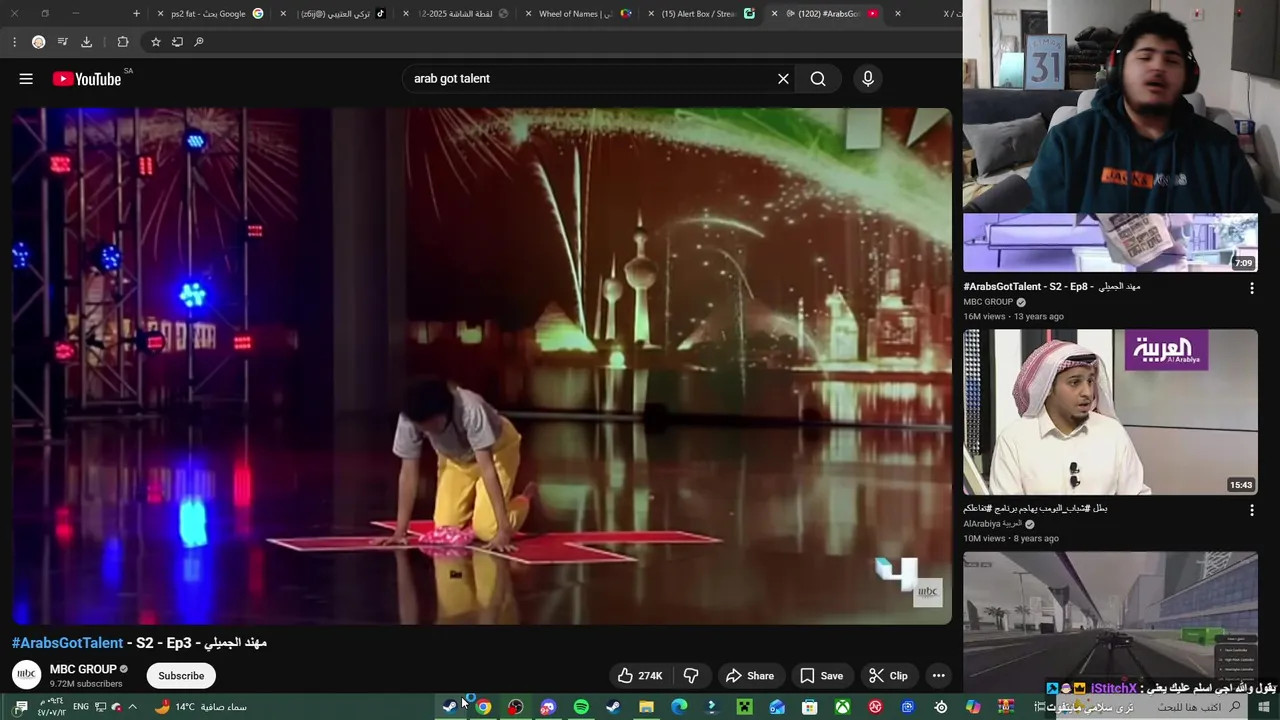This screenshot has height=720, width=1280.
Task: Go to YouTube home via logo
Action: click(x=87, y=79)
